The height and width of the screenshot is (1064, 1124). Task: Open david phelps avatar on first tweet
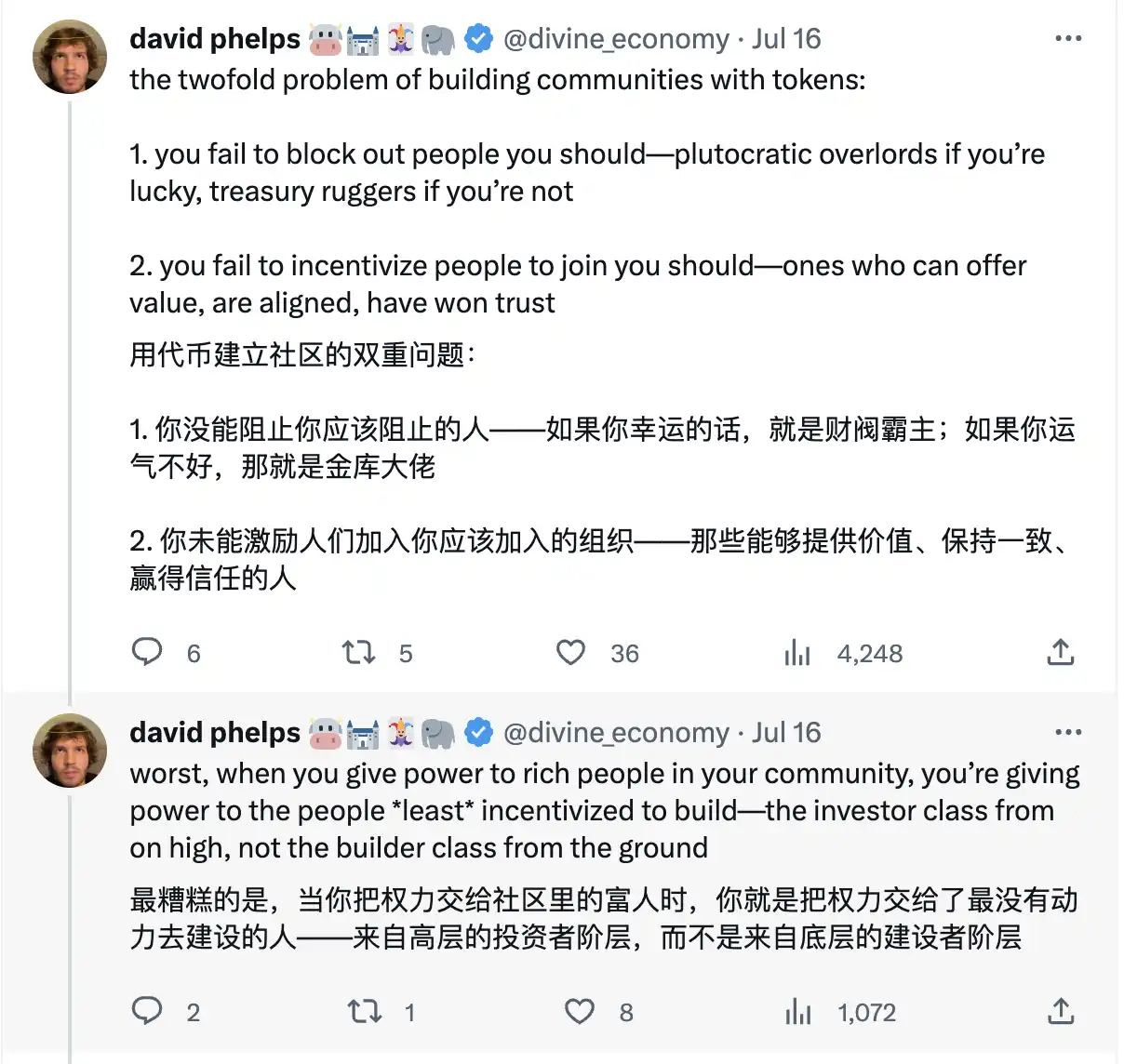(70, 57)
